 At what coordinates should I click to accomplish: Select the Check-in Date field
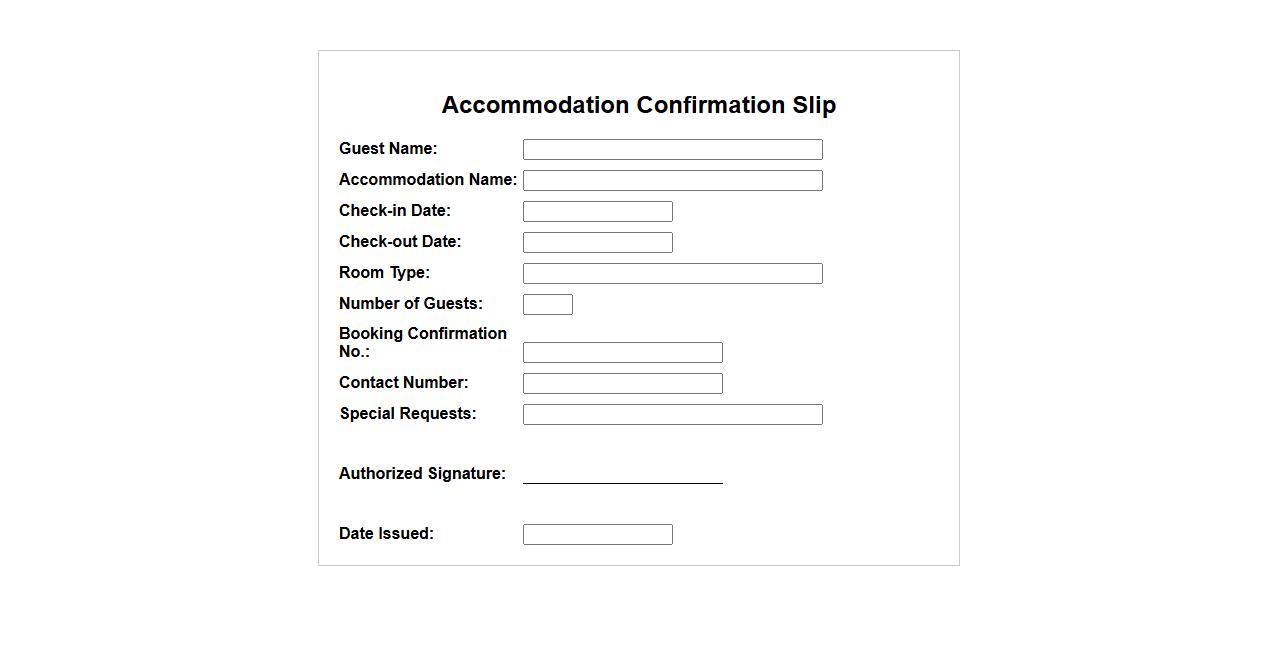point(597,212)
